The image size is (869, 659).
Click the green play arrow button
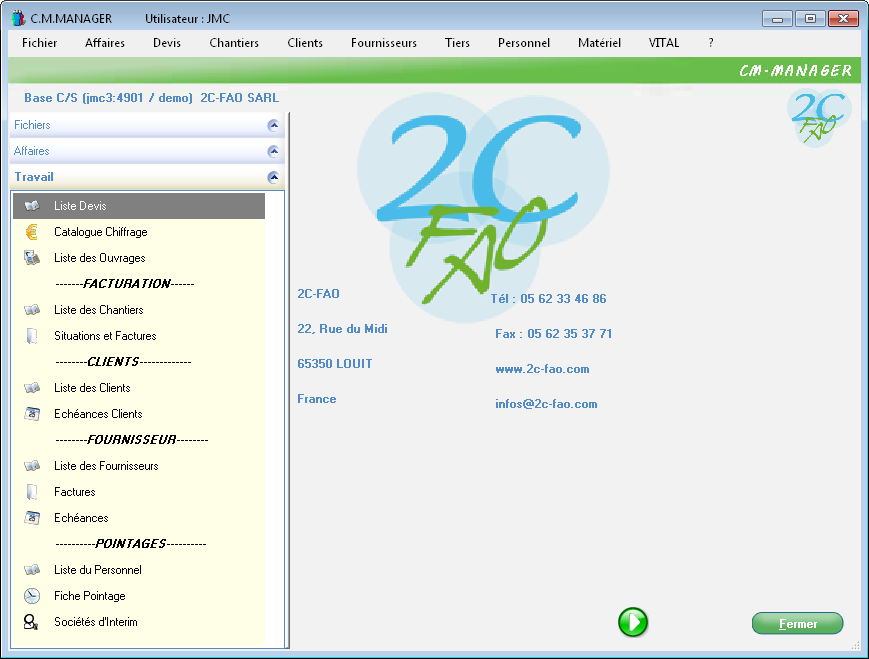[x=633, y=622]
